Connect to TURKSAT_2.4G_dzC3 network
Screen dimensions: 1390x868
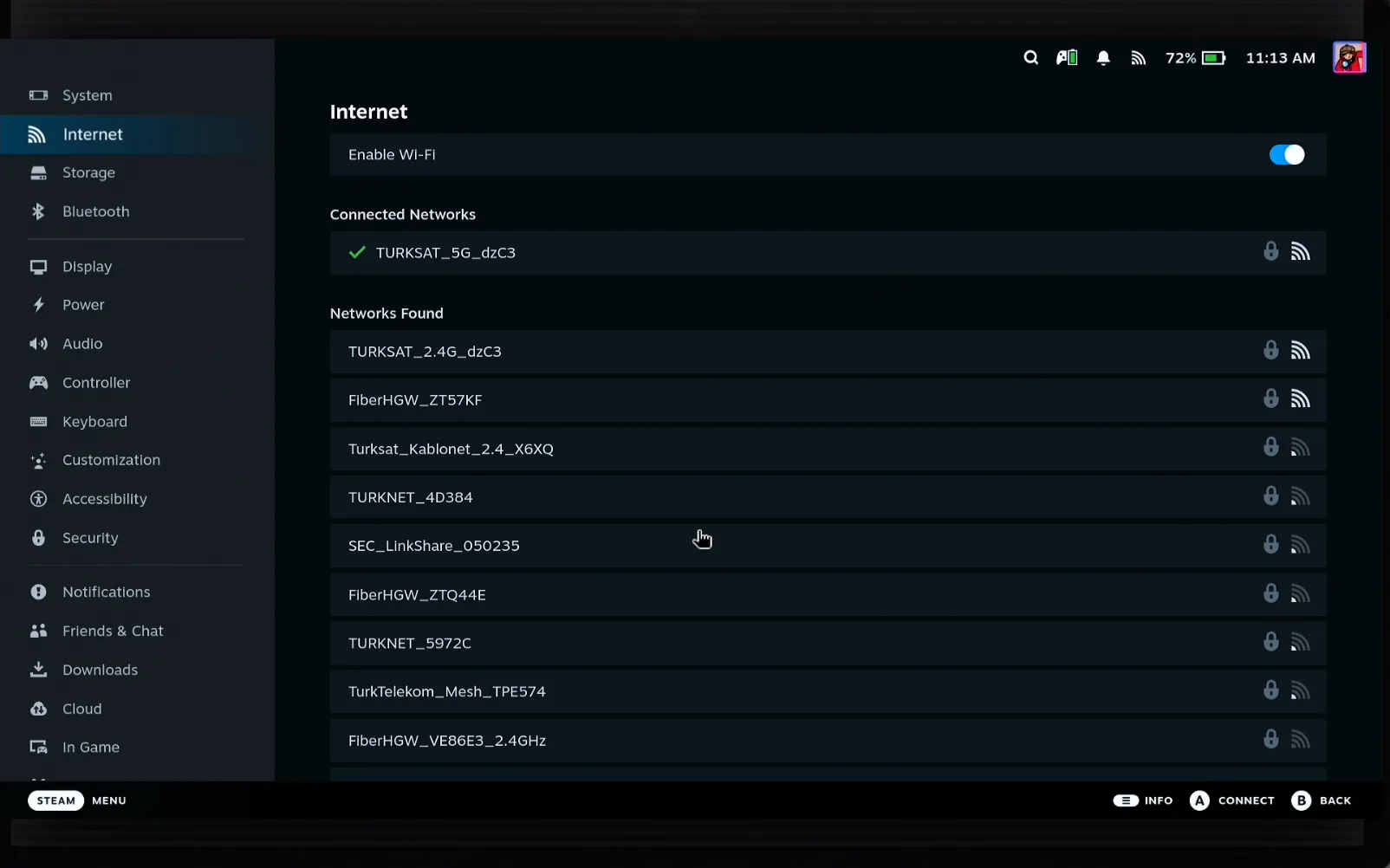(828, 352)
